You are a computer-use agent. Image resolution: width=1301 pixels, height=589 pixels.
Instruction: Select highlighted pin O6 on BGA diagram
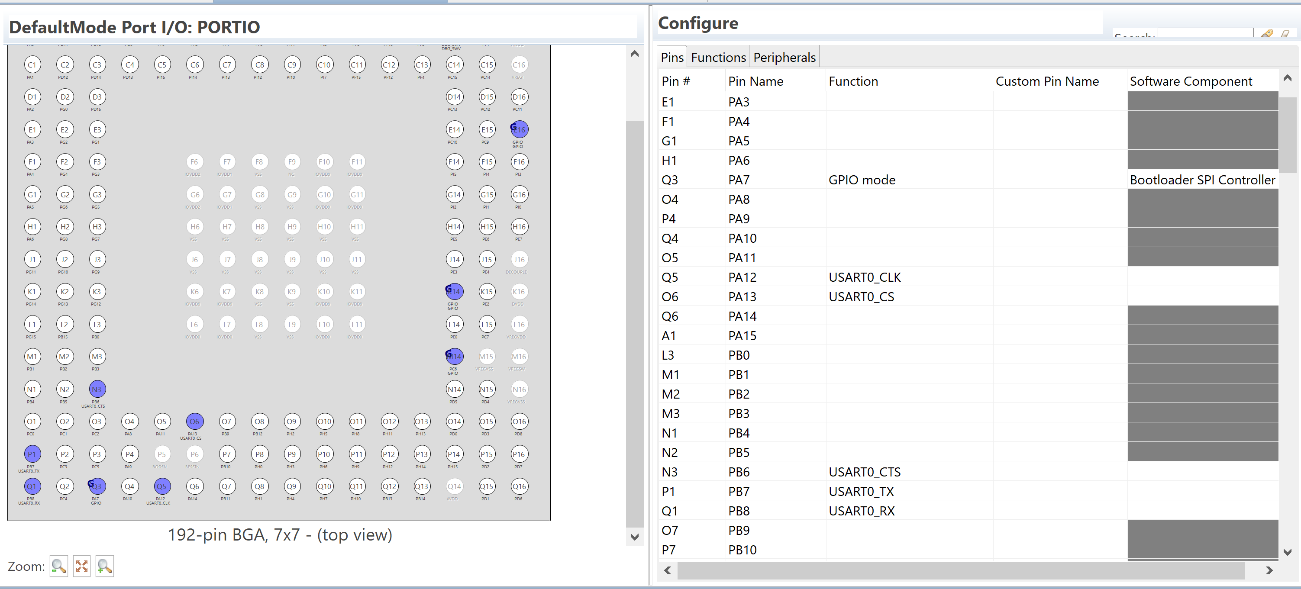tap(195, 422)
